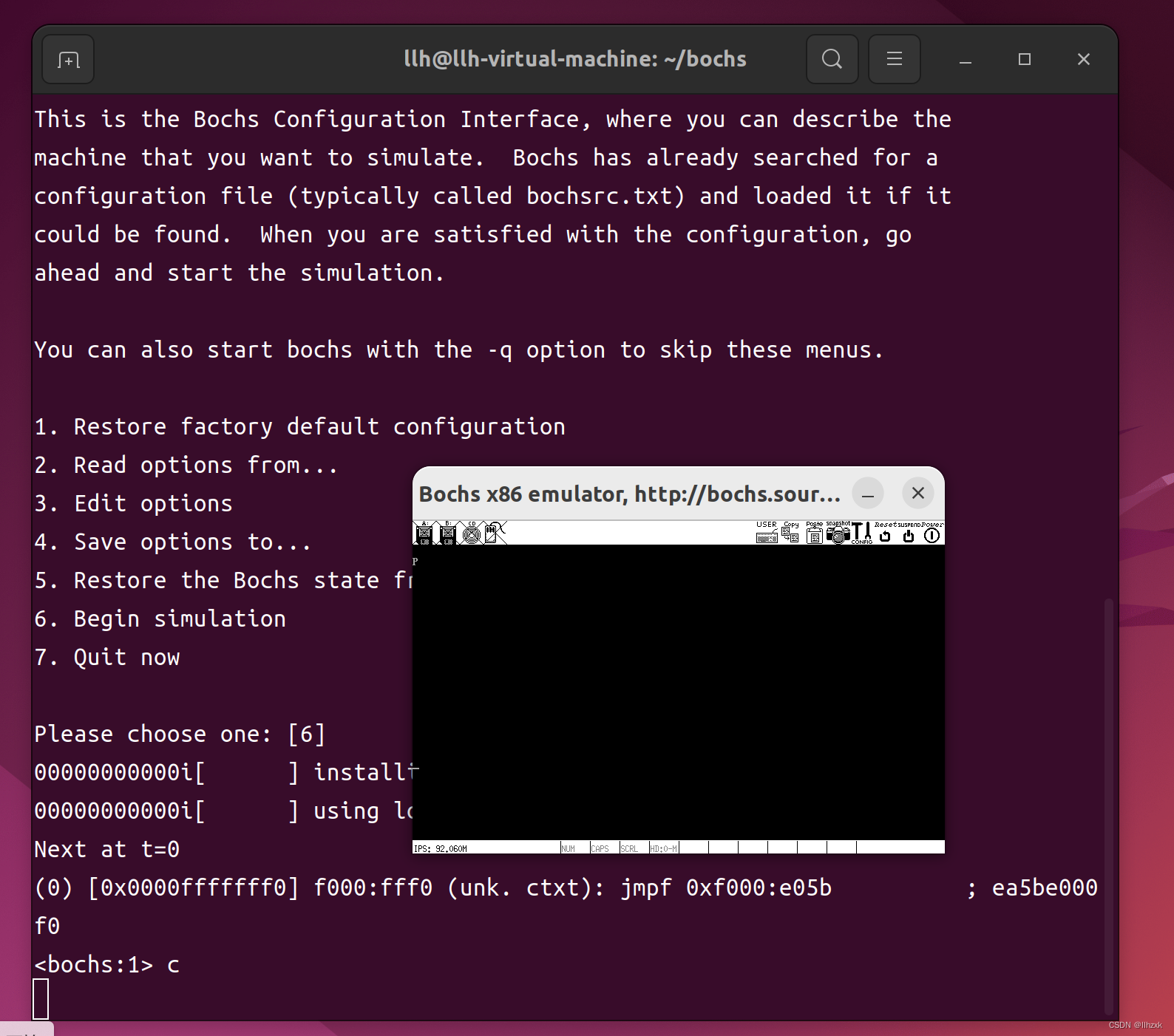
Task: Click the terminal vertical scrollbar
Action: tap(1108, 805)
